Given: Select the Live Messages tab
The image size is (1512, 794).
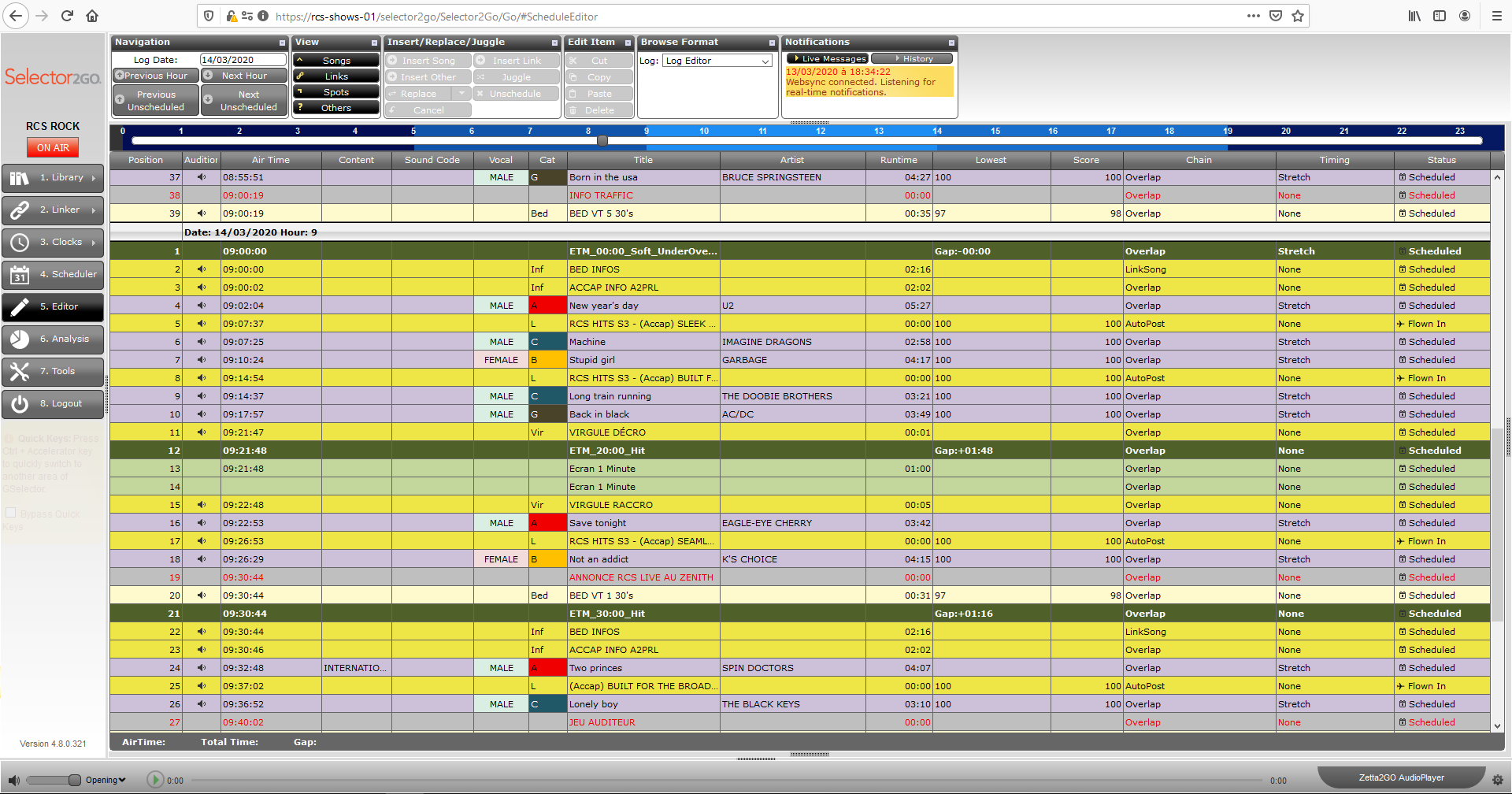Looking at the screenshot, I should [828, 58].
